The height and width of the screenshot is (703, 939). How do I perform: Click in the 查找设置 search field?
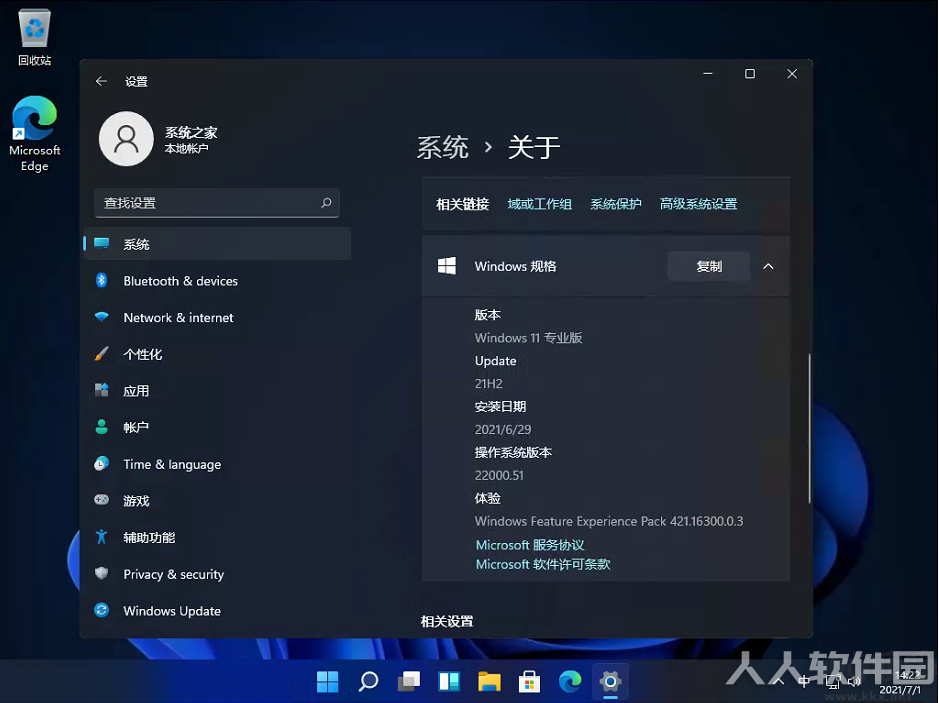217,203
